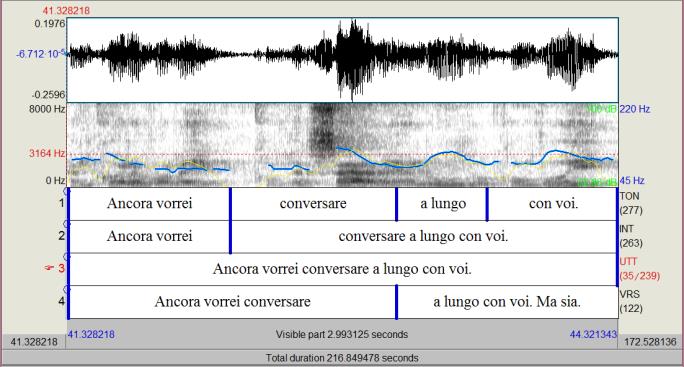Select the 'Ancora vorrei conversare' interval in tier 4
The width and height of the screenshot is (684, 367).
pyautogui.click(x=233, y=302)
